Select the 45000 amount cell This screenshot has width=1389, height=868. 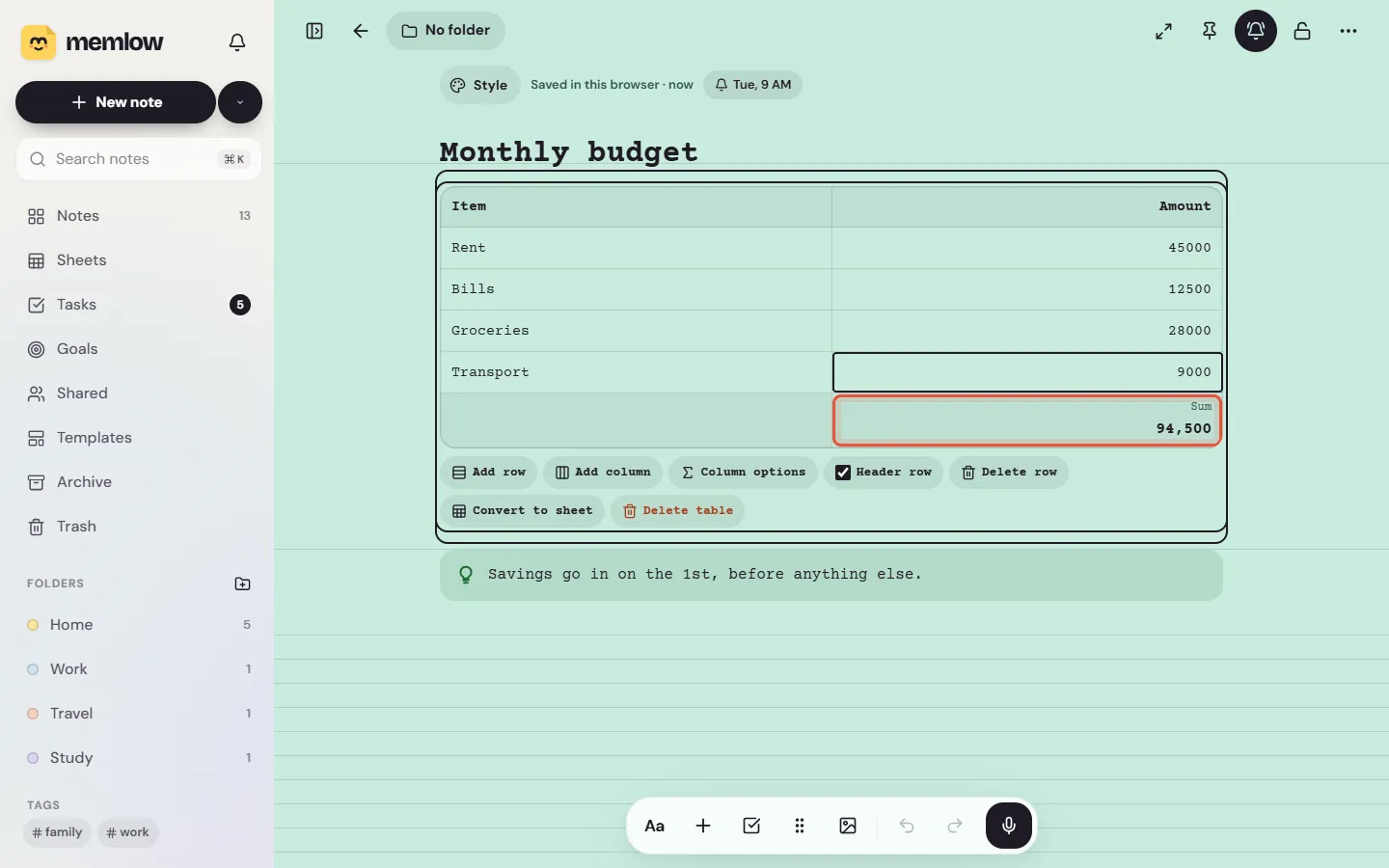point(1027,248)
